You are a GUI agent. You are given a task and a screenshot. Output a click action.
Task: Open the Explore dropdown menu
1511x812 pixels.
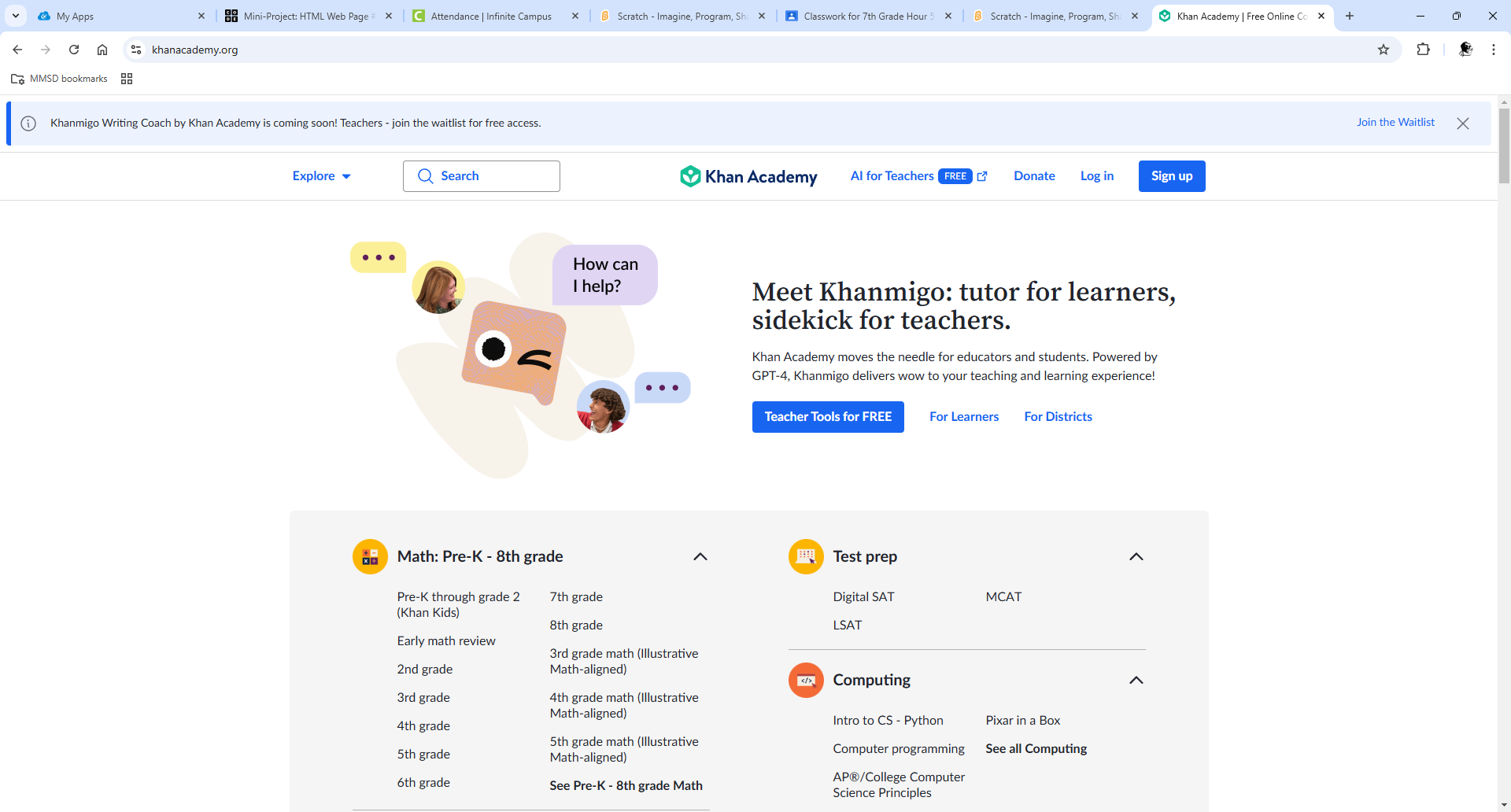click(321, 176)
